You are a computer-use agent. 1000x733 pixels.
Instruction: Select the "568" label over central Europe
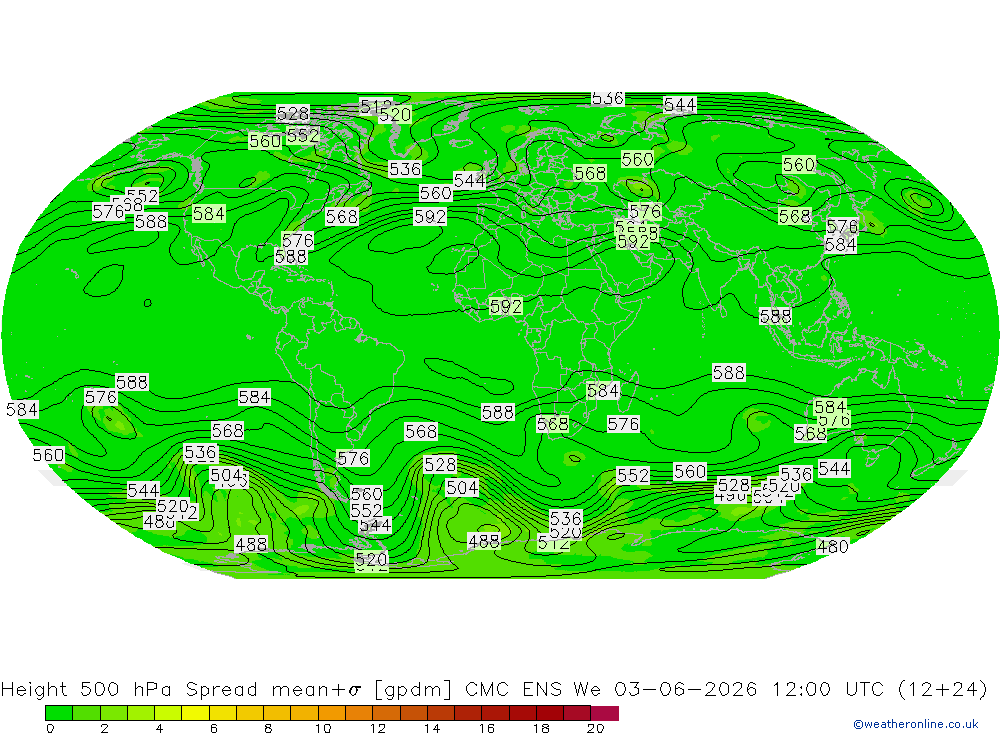pyautogui.click(x=590, y=174)
